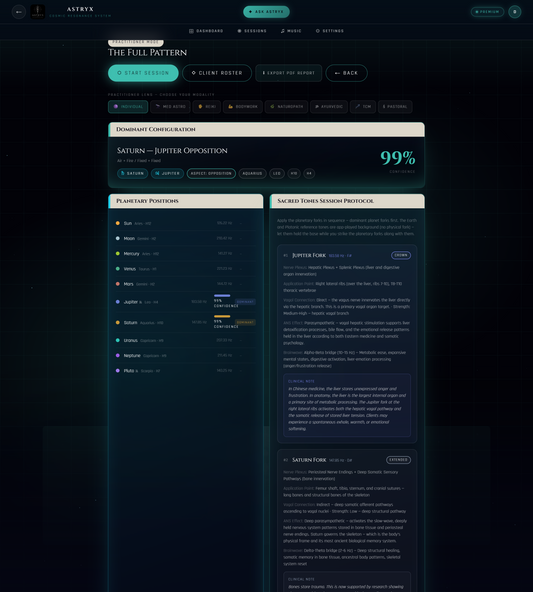The image size is (533, 592).
Task: Select the TCM modality lens
Action: coord(363,107)
